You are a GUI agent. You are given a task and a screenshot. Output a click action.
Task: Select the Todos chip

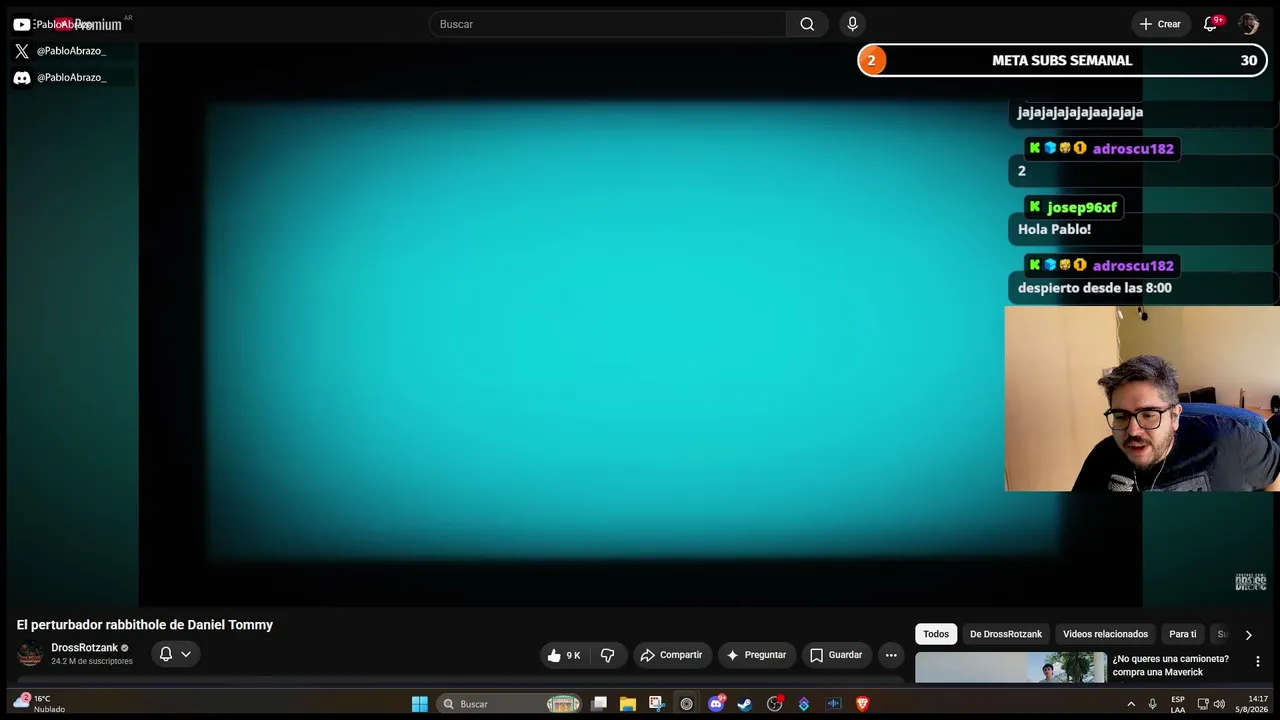[936, 634]
